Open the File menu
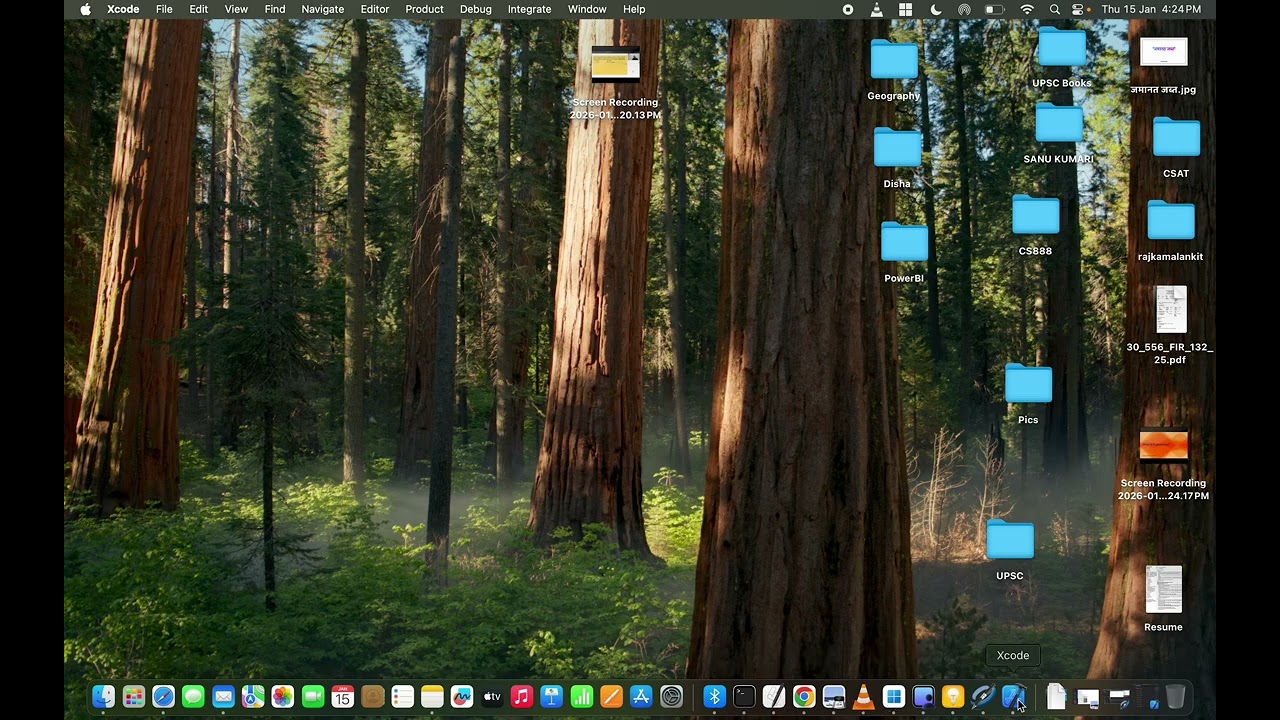 pos(164,9)
